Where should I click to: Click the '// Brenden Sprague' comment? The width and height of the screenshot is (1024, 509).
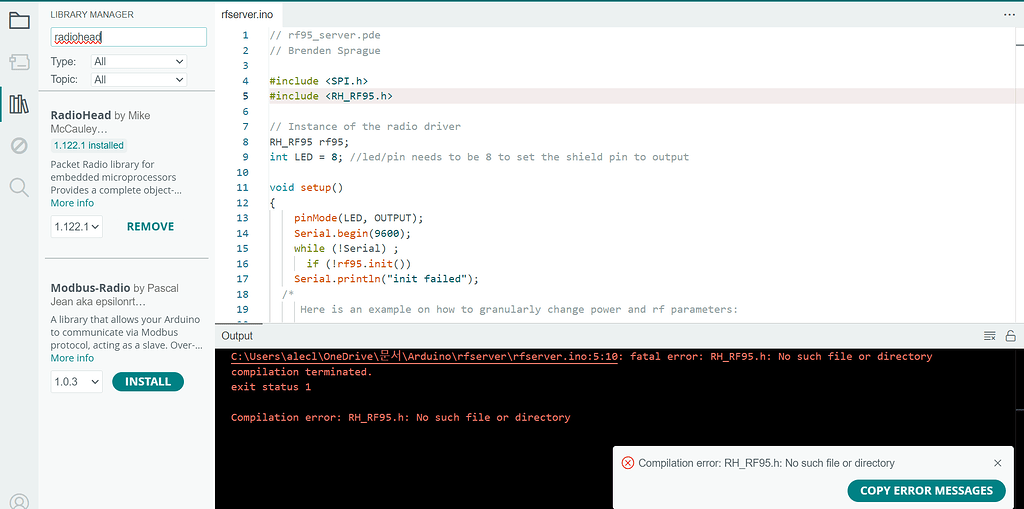coord(325,50)
